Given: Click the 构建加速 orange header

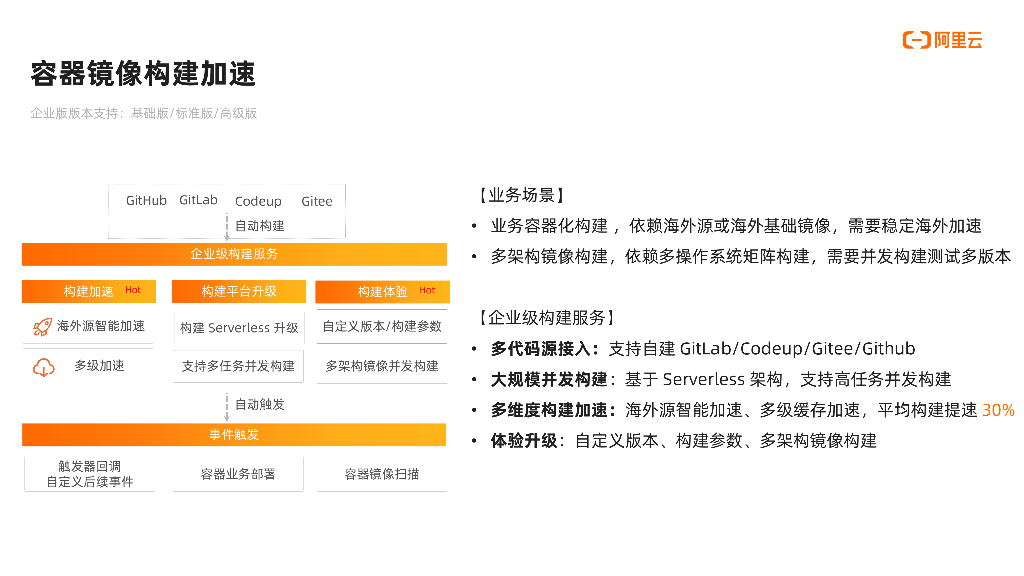Looking at the screenshot, I should [x=89, y=291].
